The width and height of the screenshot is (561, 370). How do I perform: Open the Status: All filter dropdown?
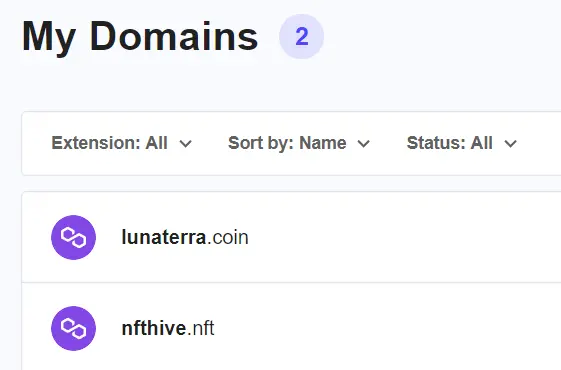coord(462,143)
